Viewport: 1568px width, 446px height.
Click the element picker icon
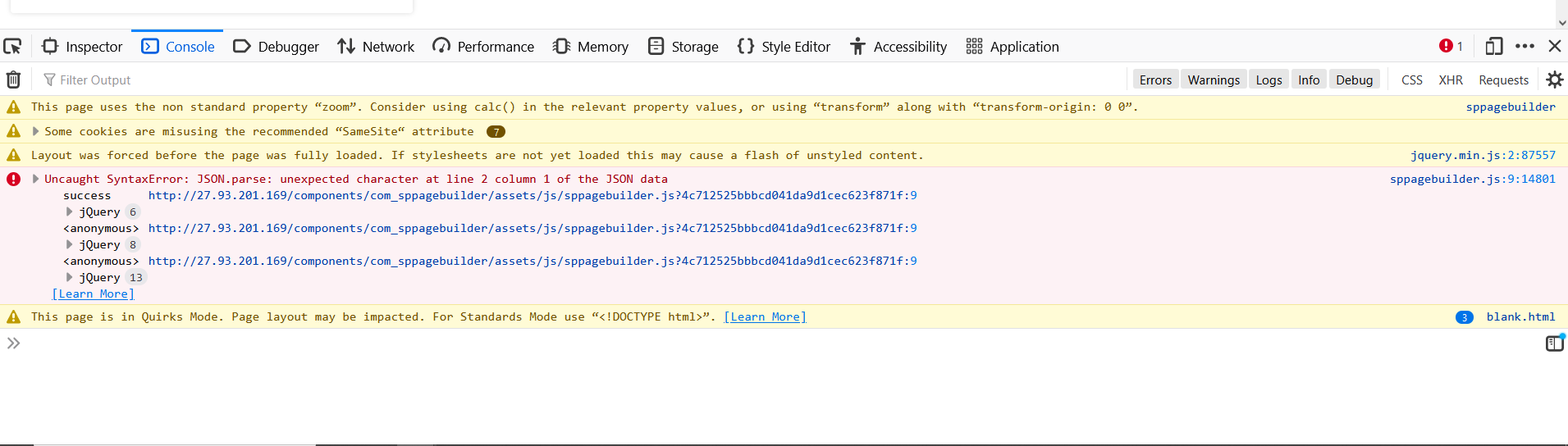[12, 47]
